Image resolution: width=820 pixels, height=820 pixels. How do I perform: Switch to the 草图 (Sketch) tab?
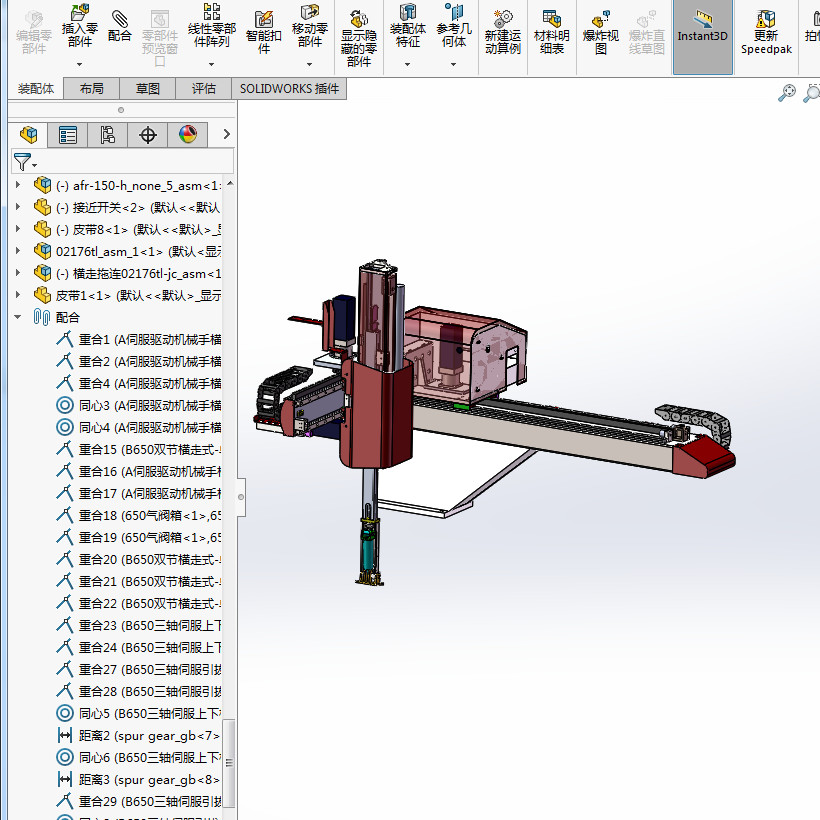(x=148, y=89)
